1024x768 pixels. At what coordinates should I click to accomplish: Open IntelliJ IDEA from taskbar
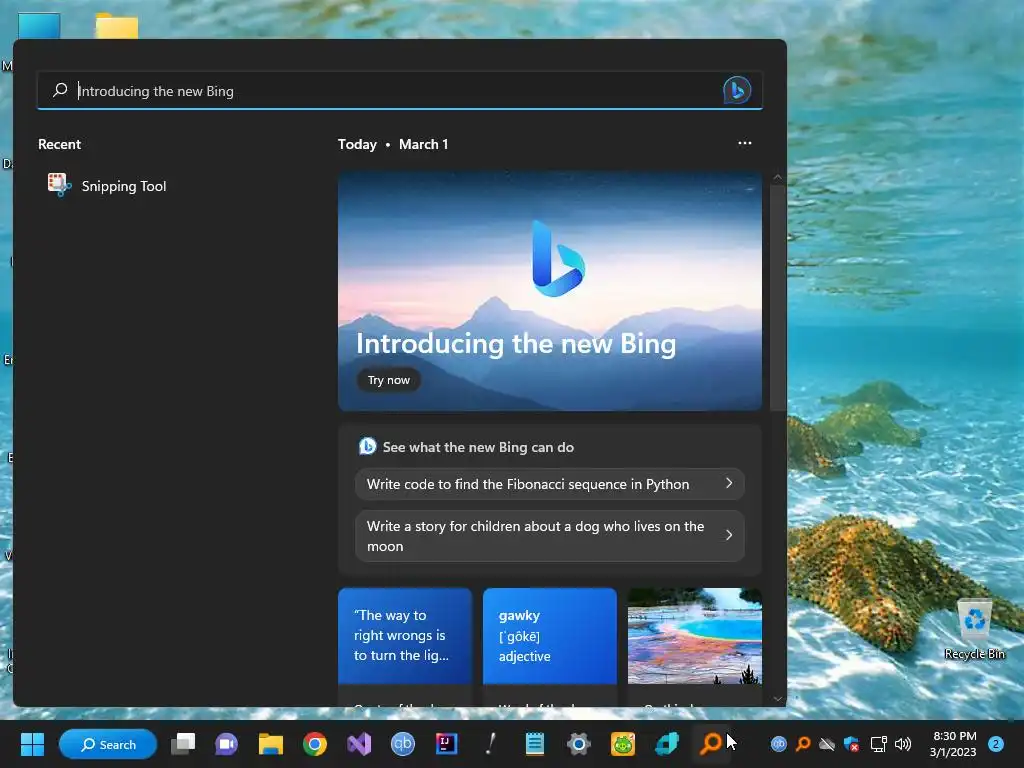point(447,744)
